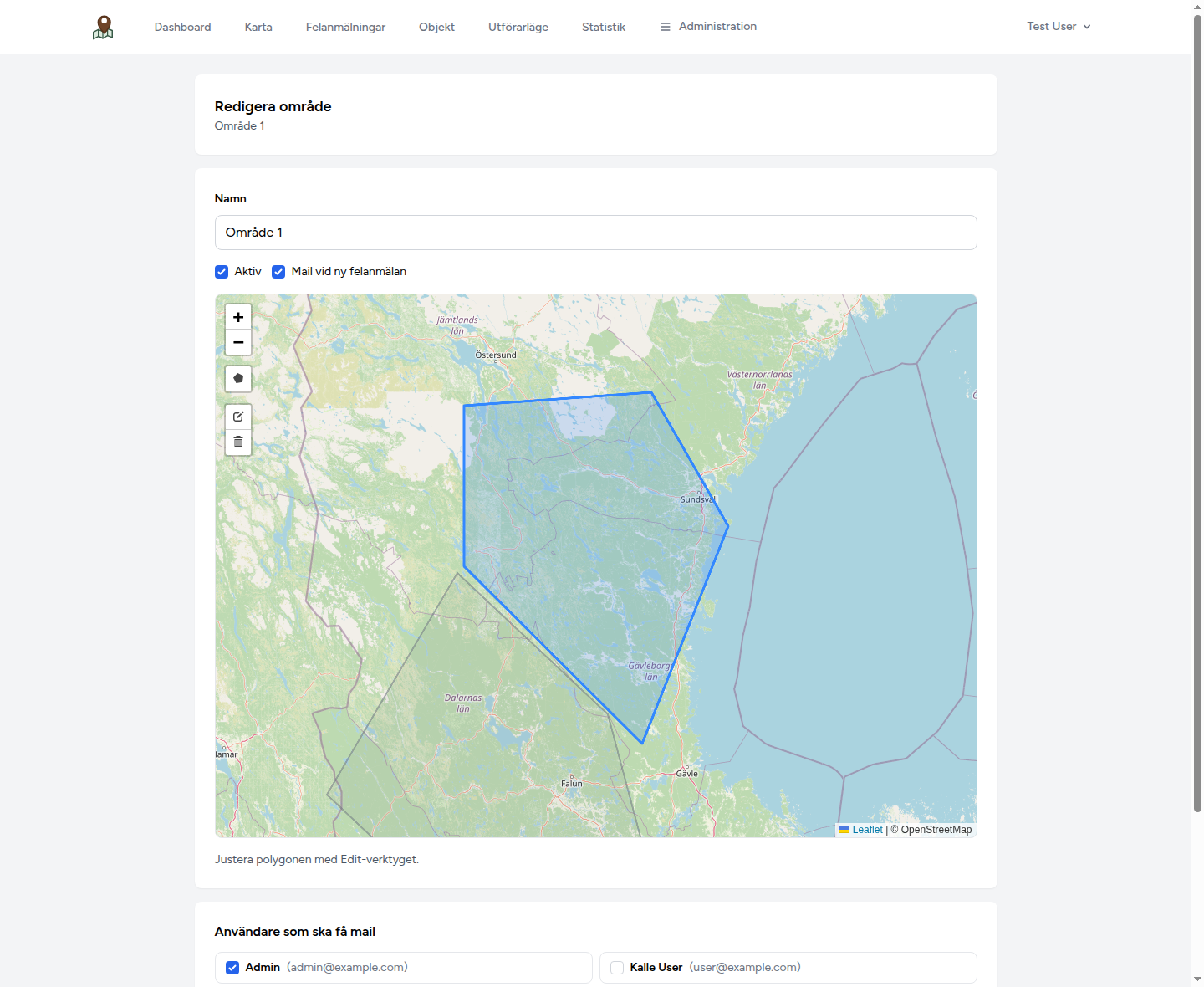Navigate to Objekt
Screen dimensions: 1204x987
click(436, 27)
